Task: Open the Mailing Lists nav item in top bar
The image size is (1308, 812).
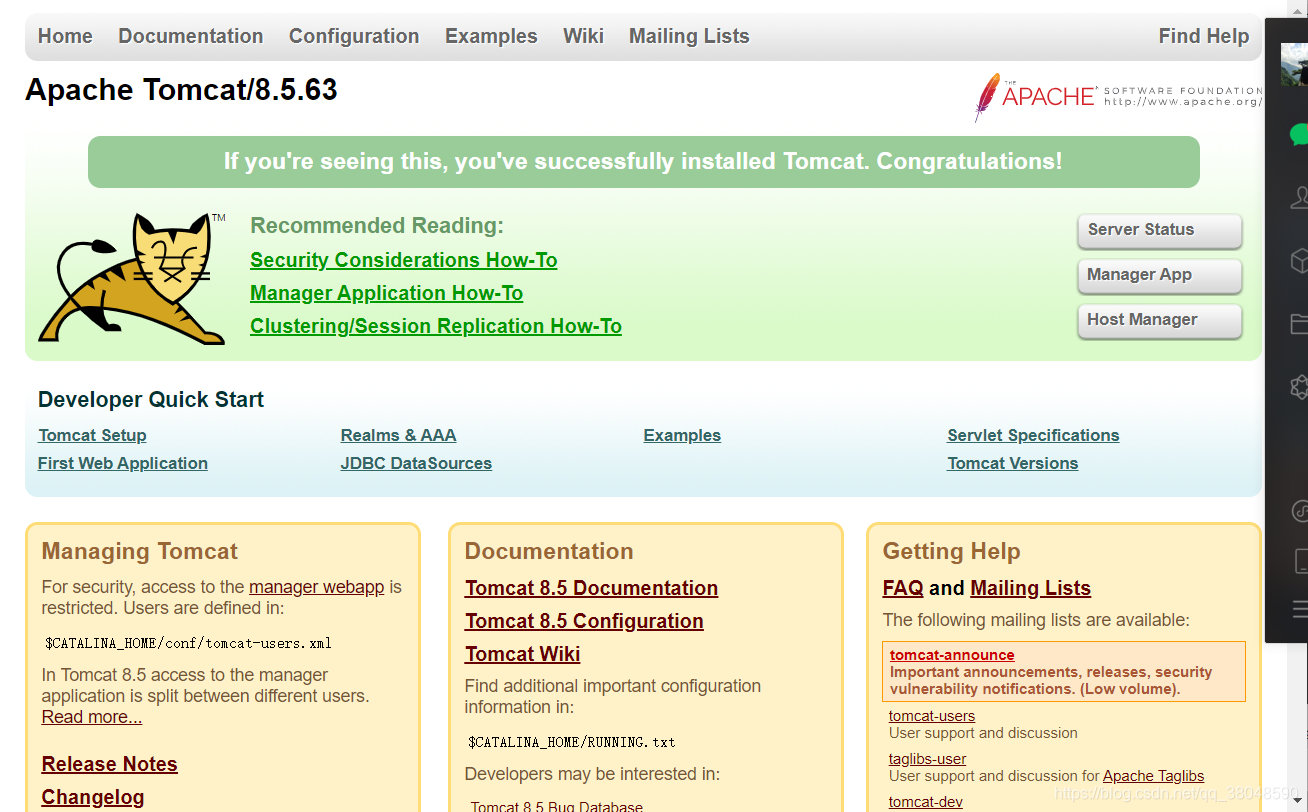Action: [689, 36]
